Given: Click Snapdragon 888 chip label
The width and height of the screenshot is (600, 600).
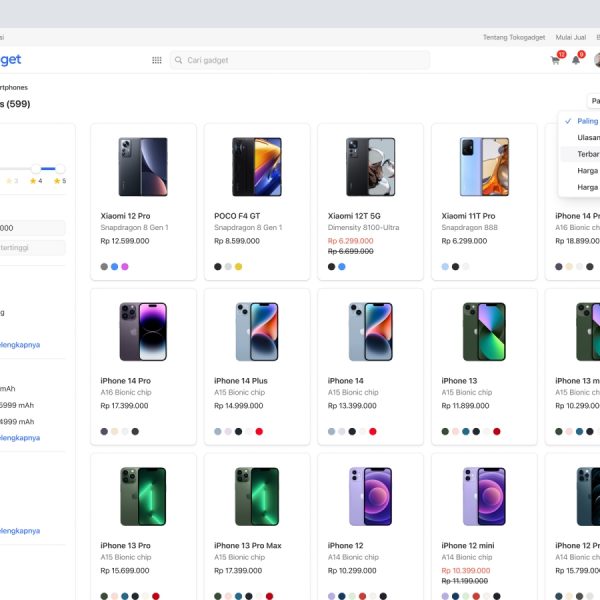Looking at the screenshot, I should (470, 228).
